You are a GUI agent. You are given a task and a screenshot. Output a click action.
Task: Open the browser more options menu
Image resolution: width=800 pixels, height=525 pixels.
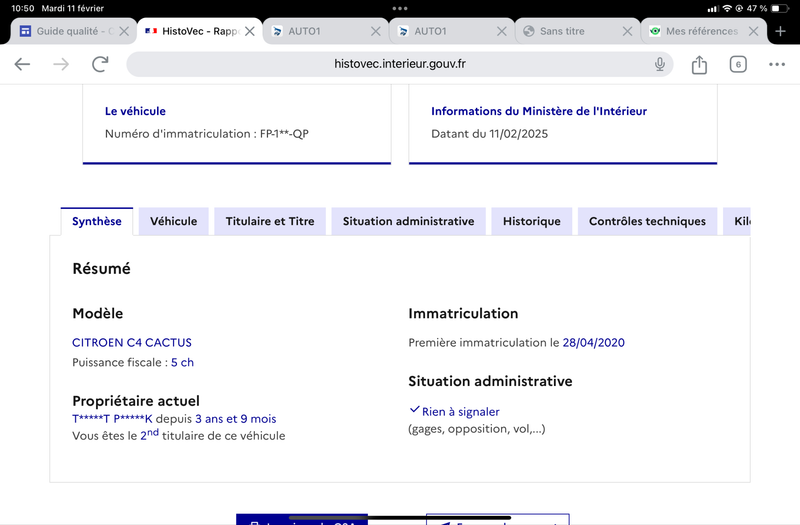[x=777, y=64]
